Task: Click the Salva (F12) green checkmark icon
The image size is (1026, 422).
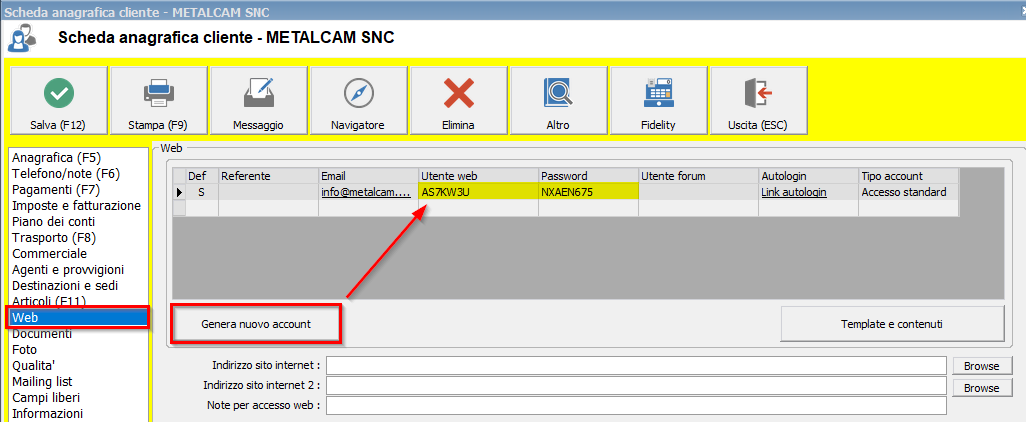Action: click(58, 93)
